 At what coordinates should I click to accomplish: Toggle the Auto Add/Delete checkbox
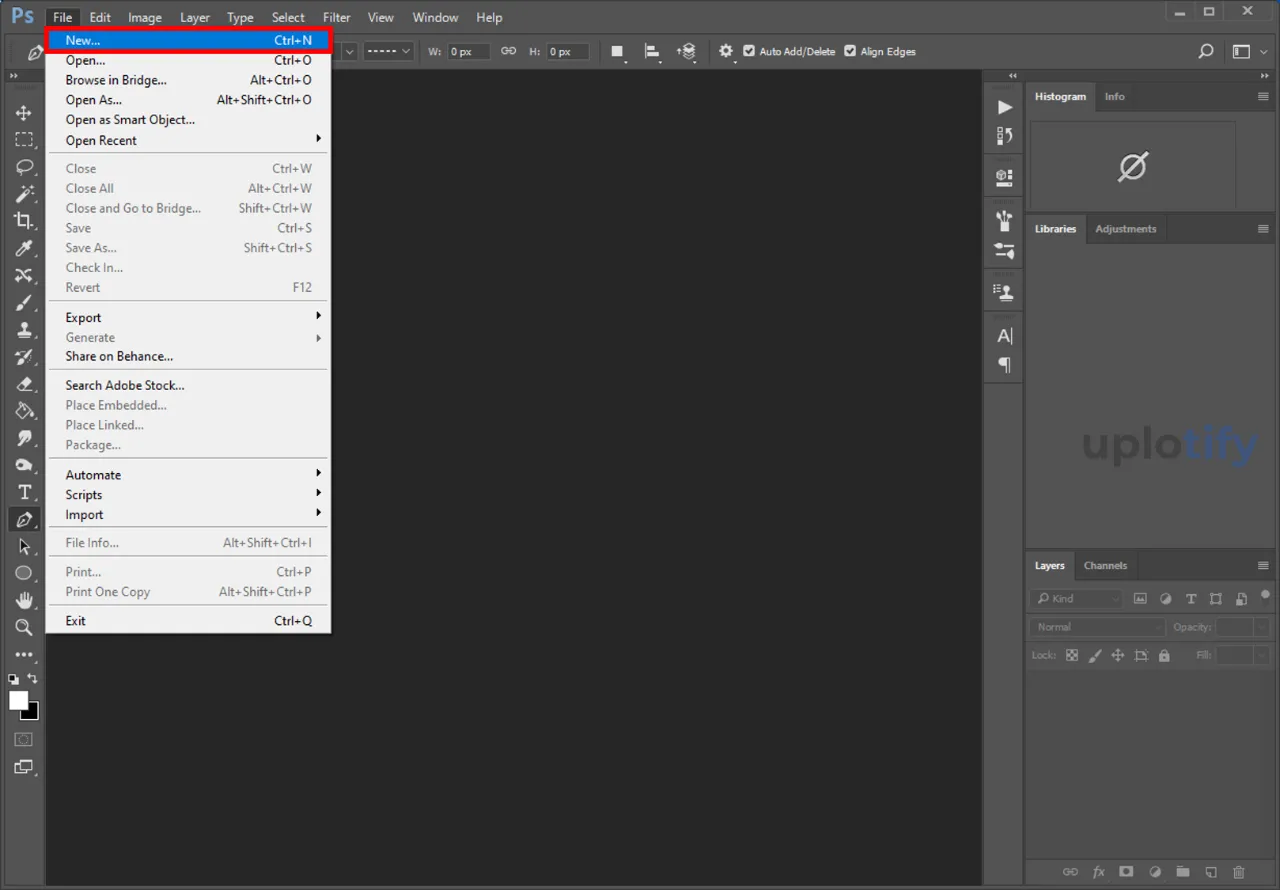point(749,51)
